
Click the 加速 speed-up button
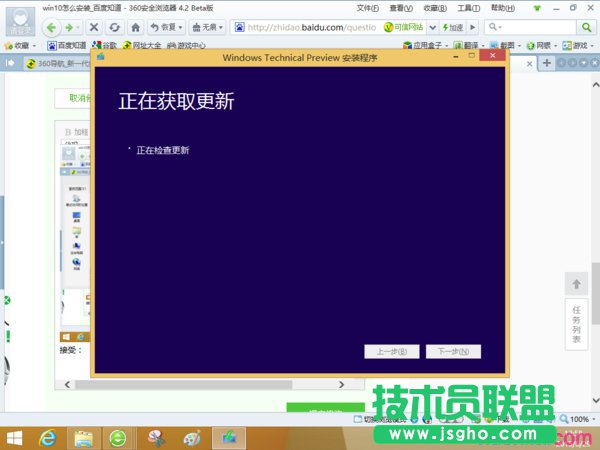pos(453,28)
